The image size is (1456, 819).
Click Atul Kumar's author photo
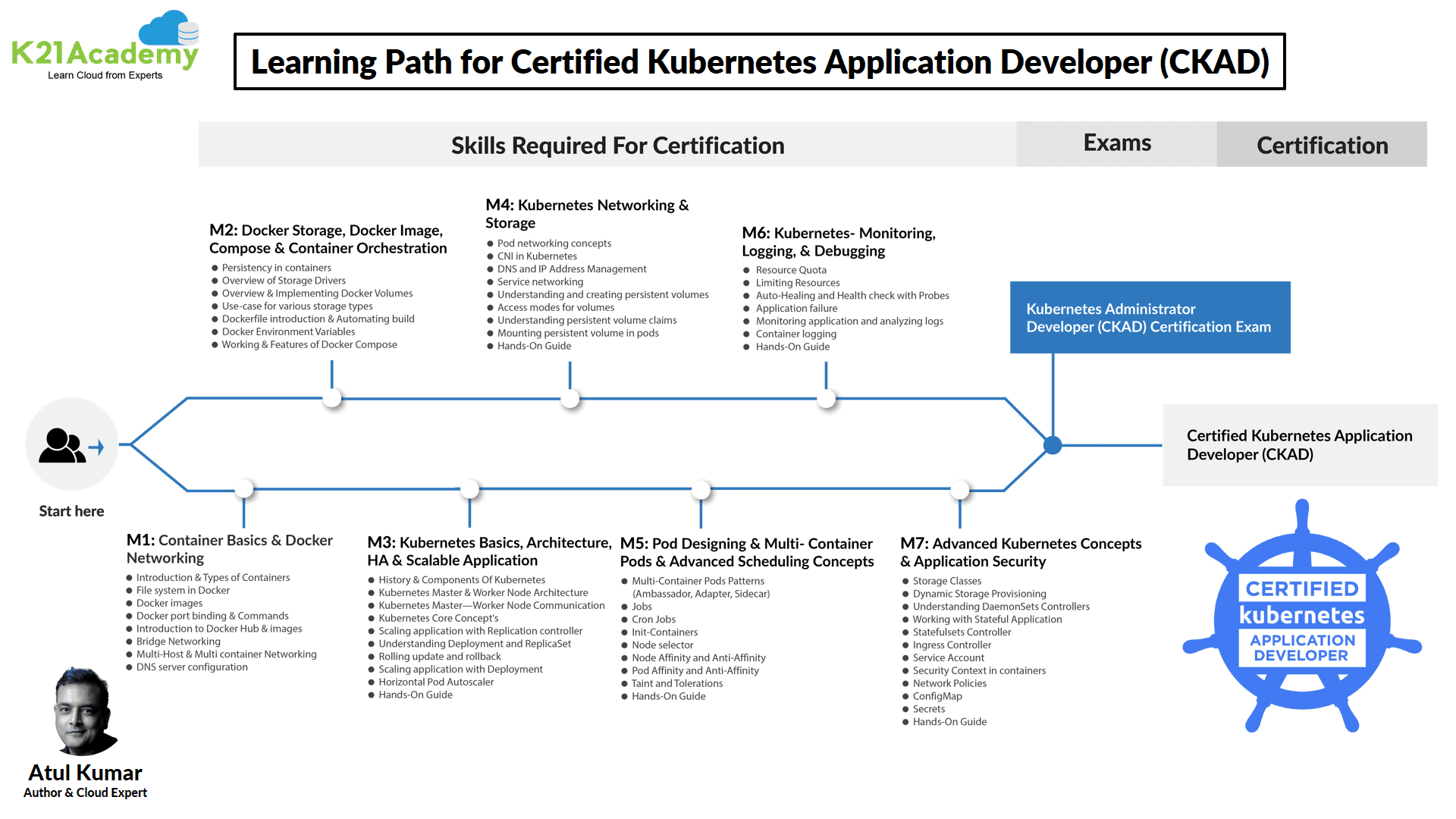pyautogui.click(x=83, y=711)
